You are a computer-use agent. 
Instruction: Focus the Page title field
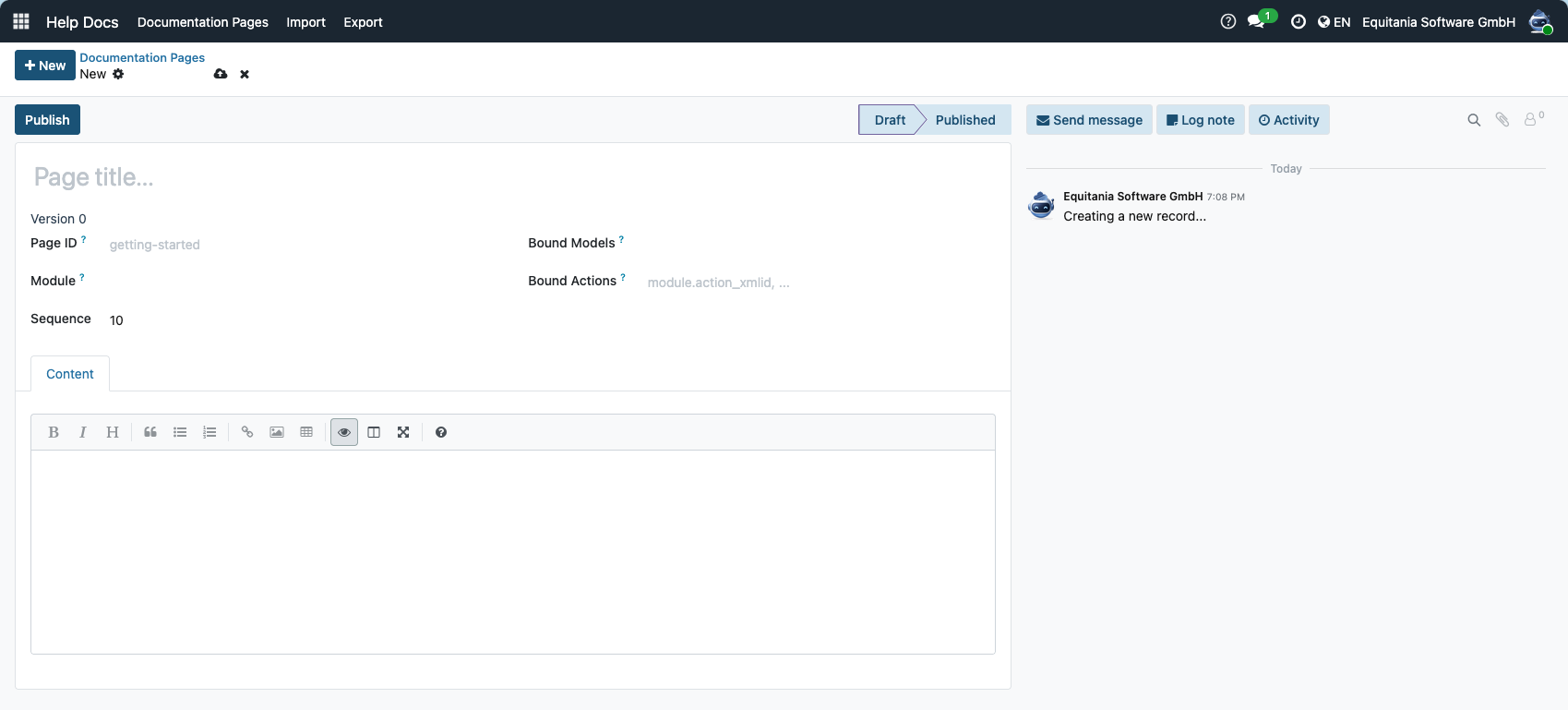point(513,177)
